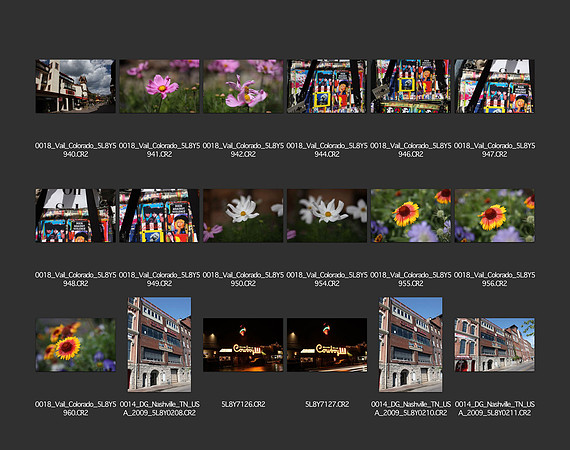Select the painting thumbnail 949.CR2

tap(159, 216)
